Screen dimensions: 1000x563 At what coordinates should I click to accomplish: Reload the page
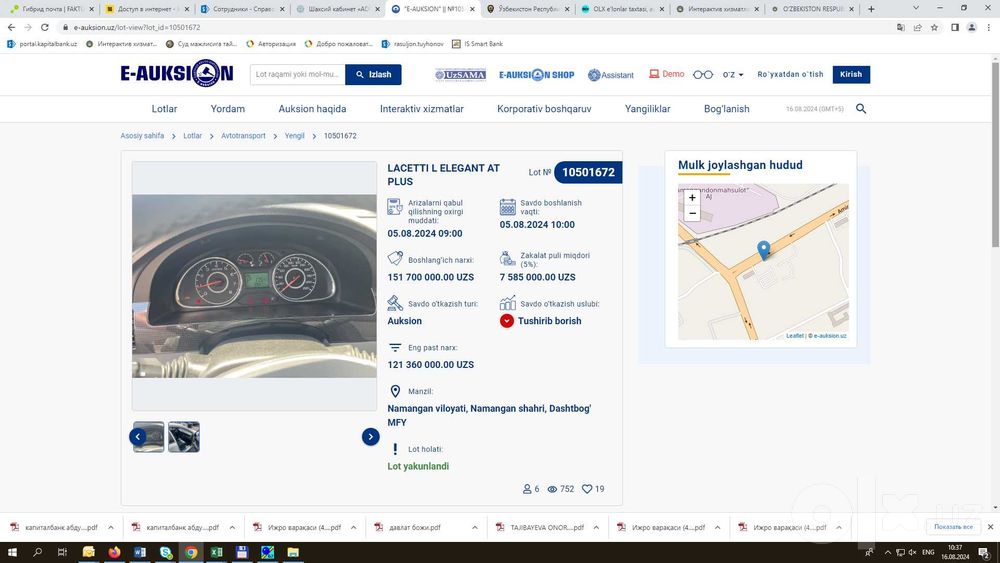click(x=45, y=27)
